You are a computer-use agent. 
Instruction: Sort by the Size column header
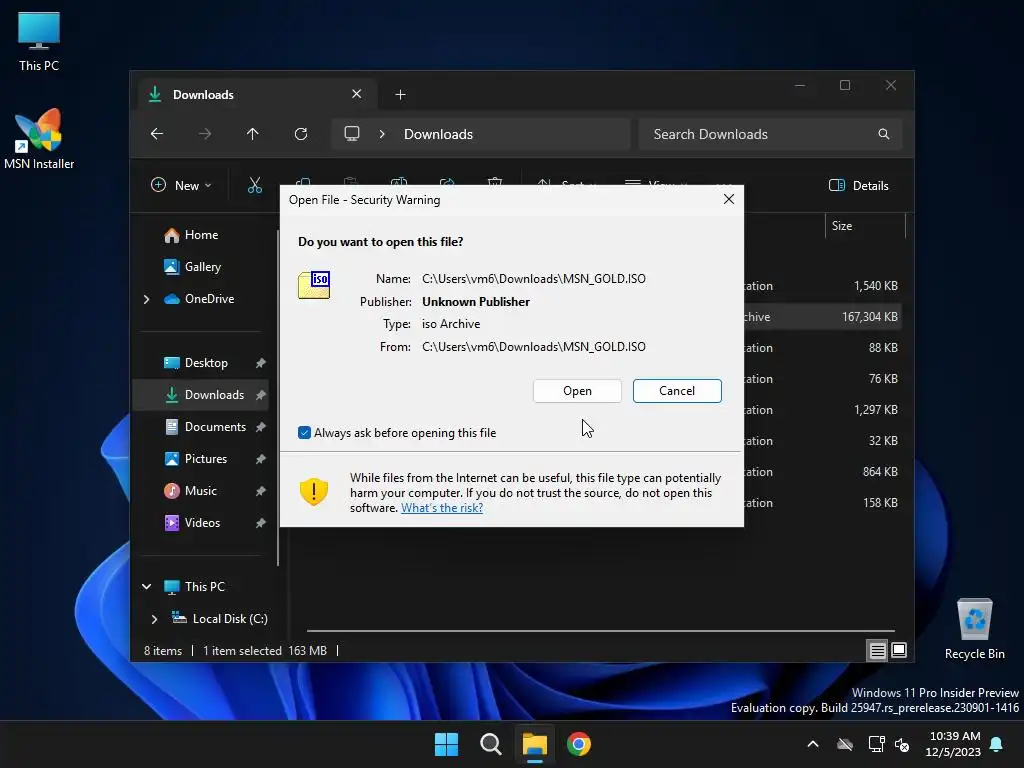865,226
